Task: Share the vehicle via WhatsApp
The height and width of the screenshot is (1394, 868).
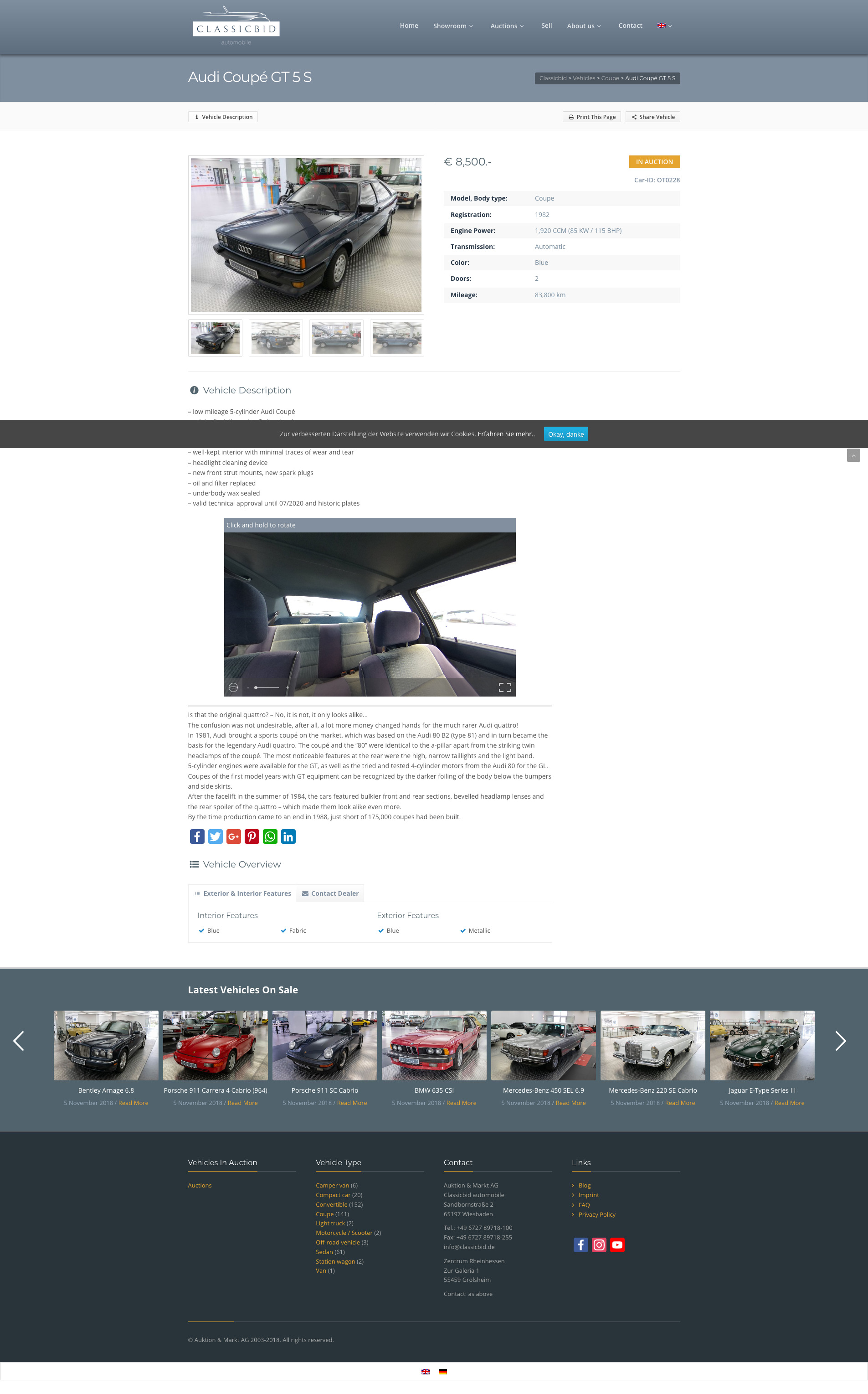Action: [270, 836]
